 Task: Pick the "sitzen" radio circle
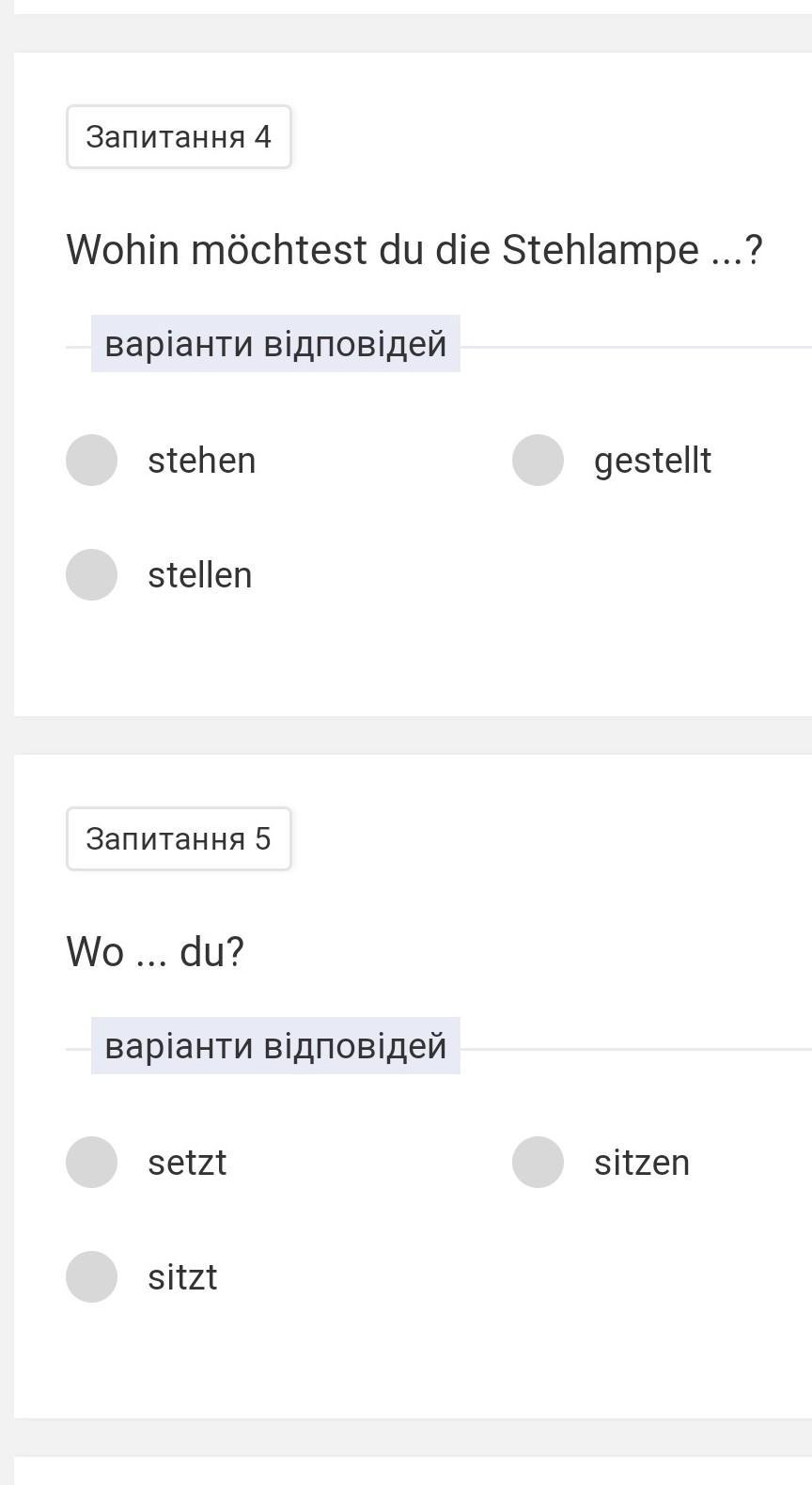pos(538,1162)
